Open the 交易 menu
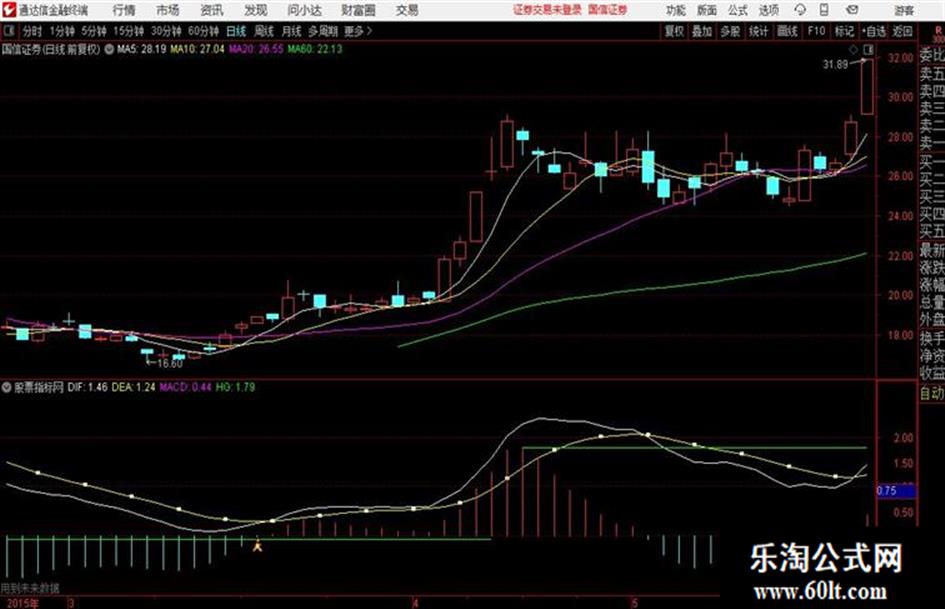The image size is (945, 609). click(407, 10)
